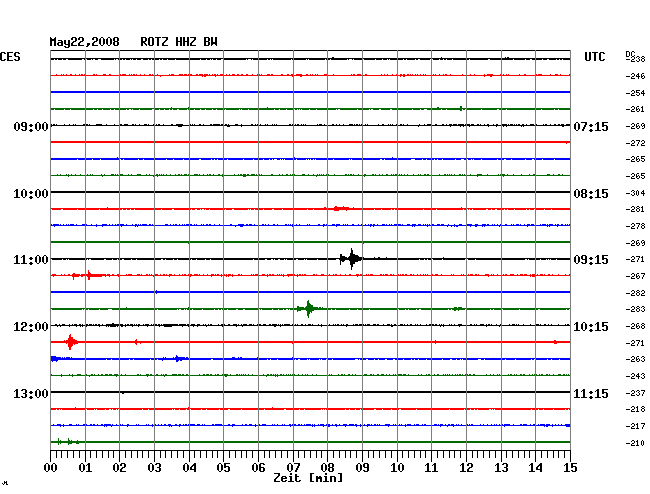
Task: Click minute axis tick label 14
Action: pos(535,468)
